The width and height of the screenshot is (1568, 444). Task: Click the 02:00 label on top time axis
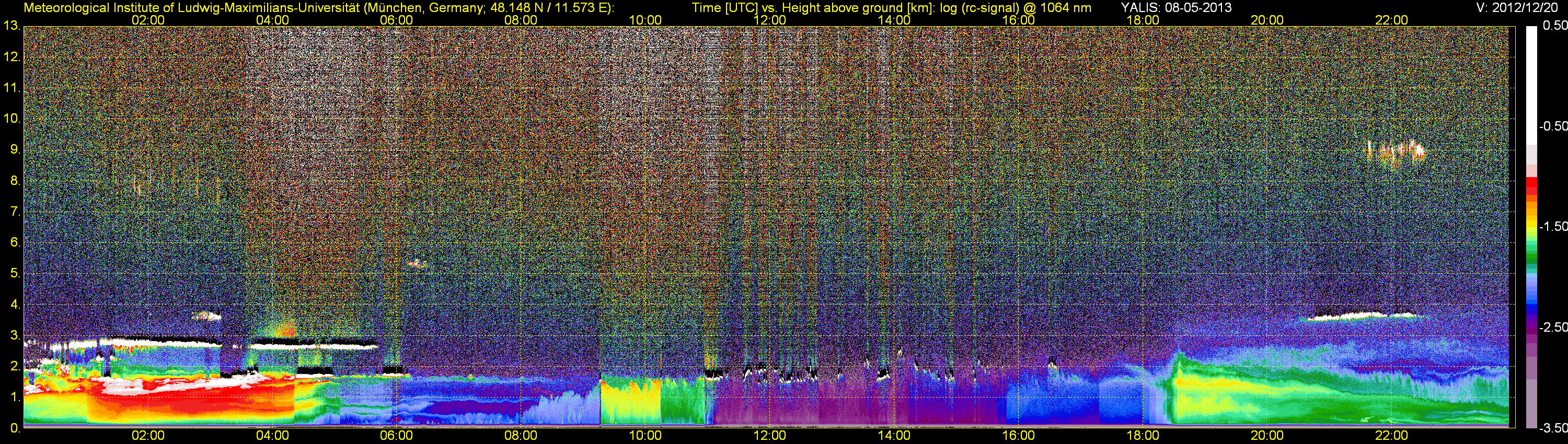tap(148, 20)
